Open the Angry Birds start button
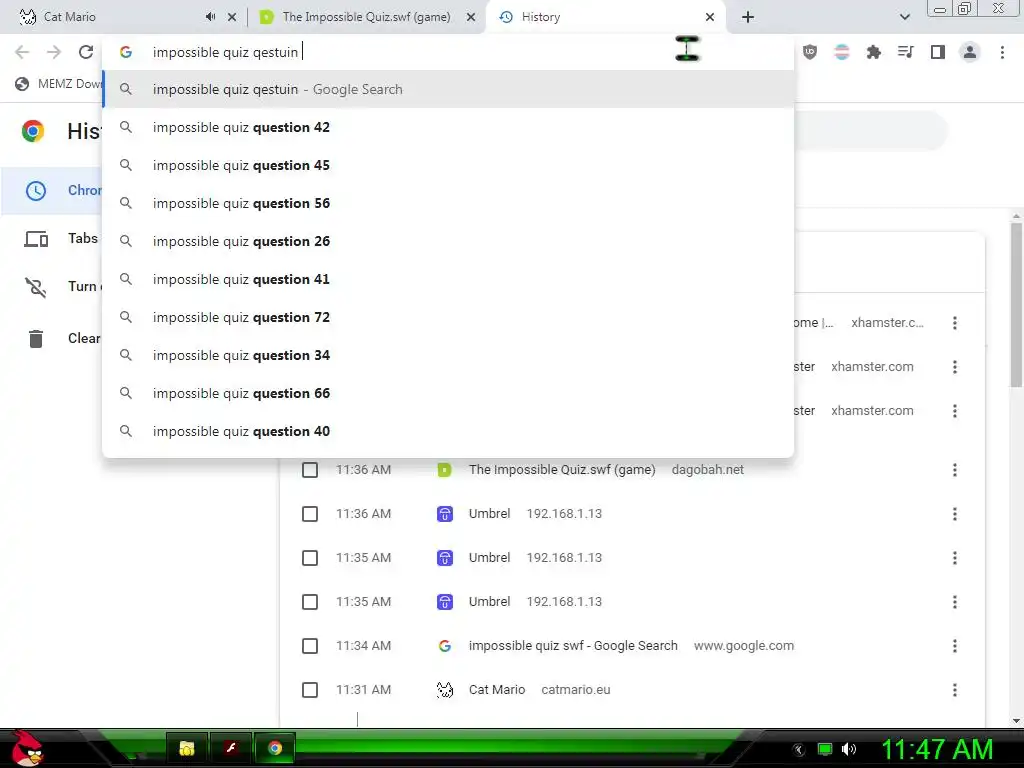The width and height of the screenshot is (1024, 768). tap(26, 748)
